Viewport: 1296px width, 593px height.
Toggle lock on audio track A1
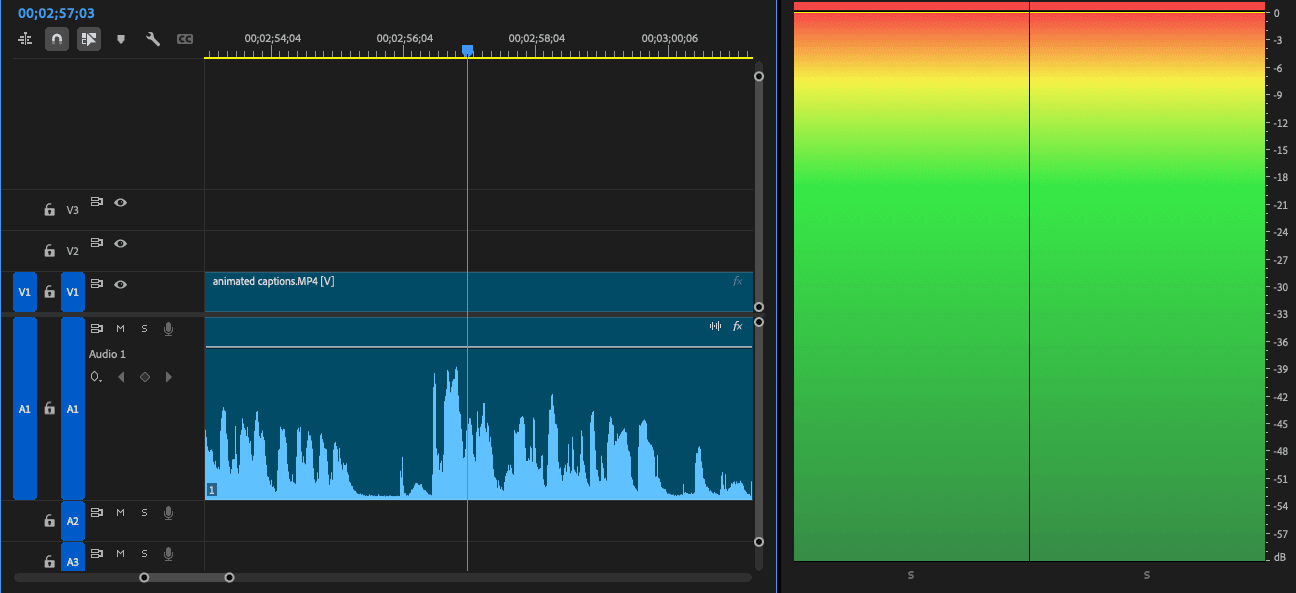pos(49,408)
